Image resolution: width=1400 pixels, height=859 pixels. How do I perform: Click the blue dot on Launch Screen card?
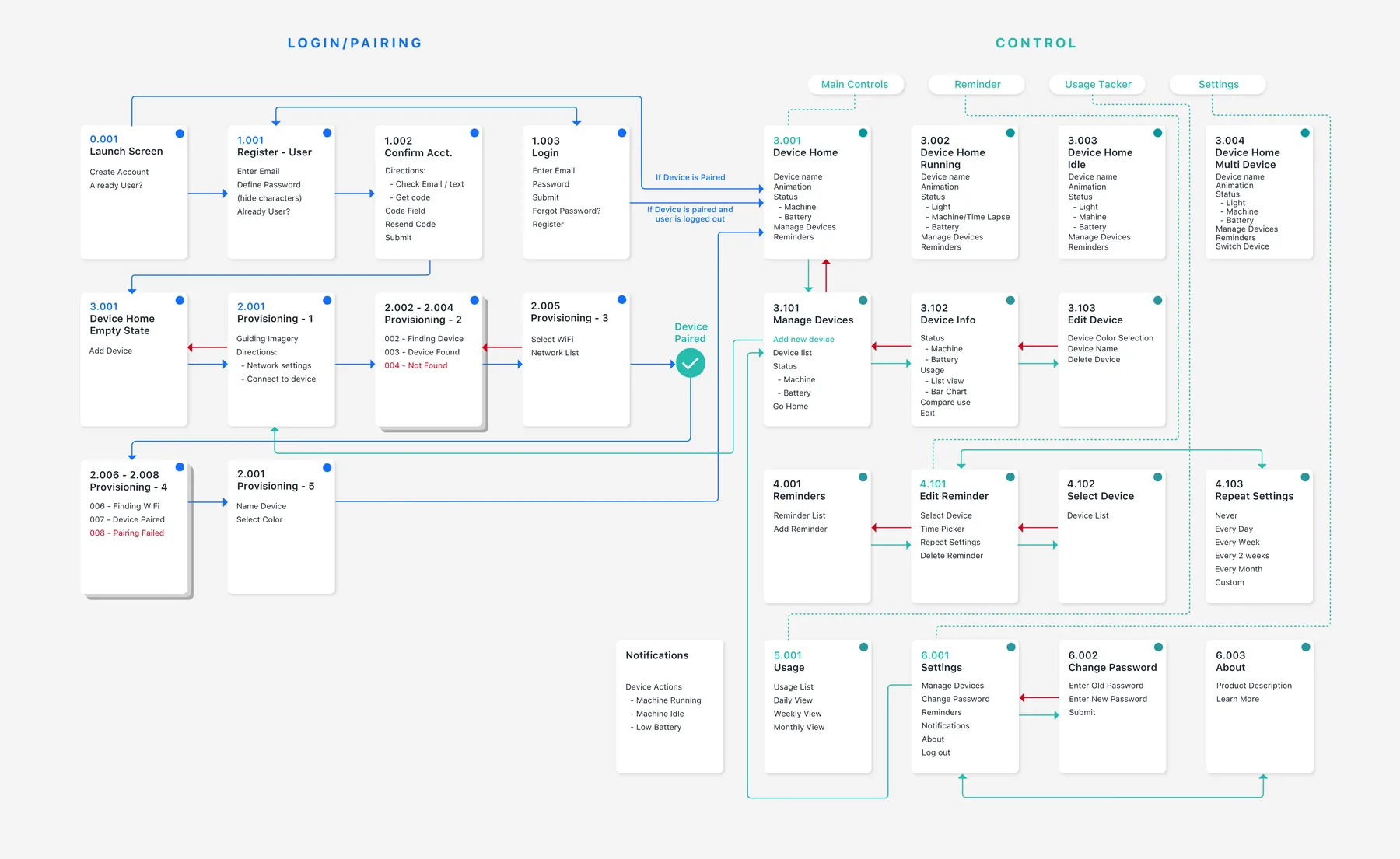[x=180, y=134]
